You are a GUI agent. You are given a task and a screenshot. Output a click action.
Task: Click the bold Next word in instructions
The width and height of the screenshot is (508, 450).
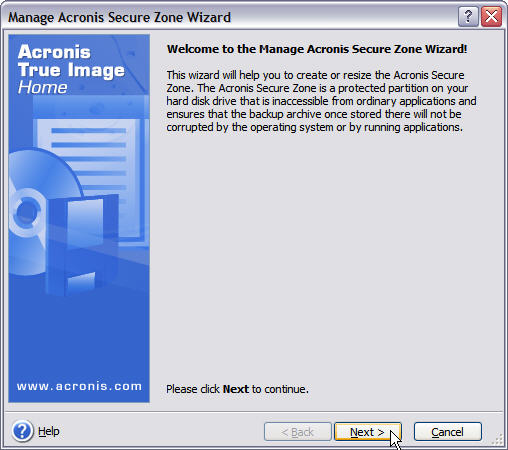click(236, 389)
